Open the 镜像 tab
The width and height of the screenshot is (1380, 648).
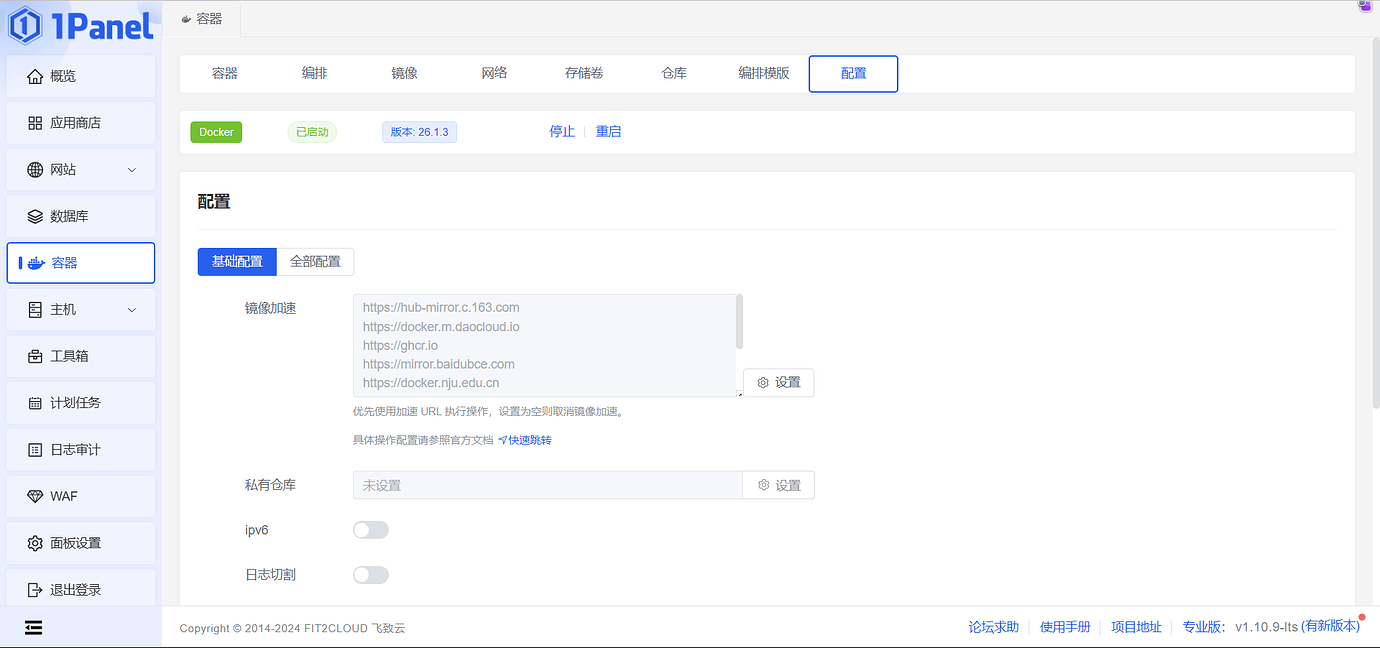coord(404,73)
